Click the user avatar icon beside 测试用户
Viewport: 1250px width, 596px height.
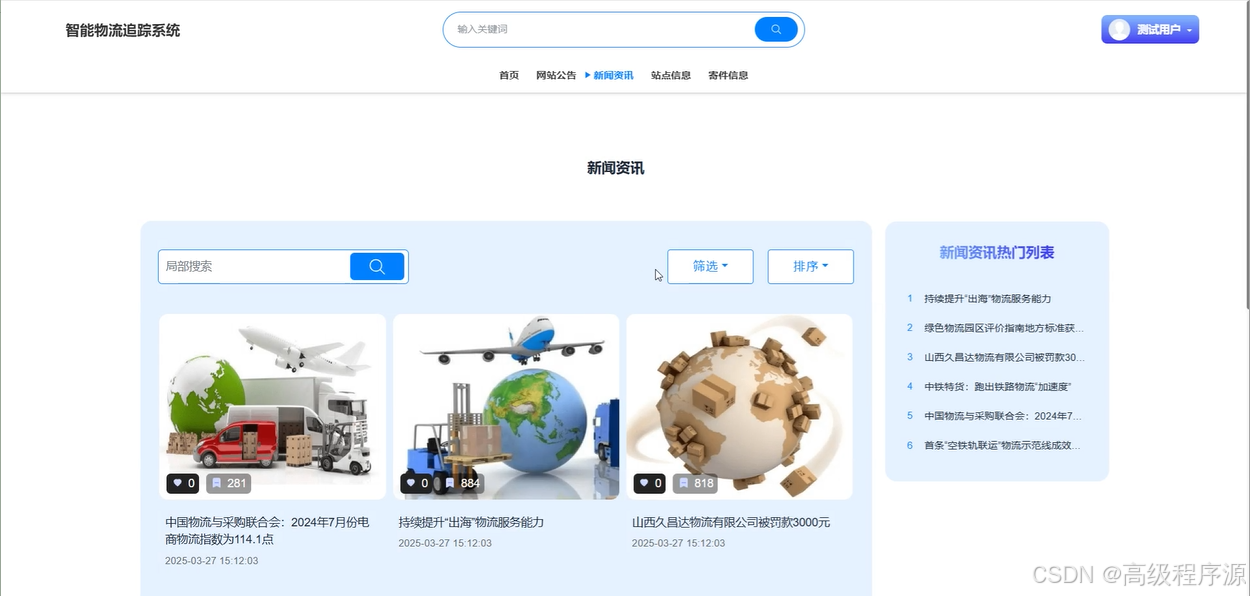coord(1119,30)
